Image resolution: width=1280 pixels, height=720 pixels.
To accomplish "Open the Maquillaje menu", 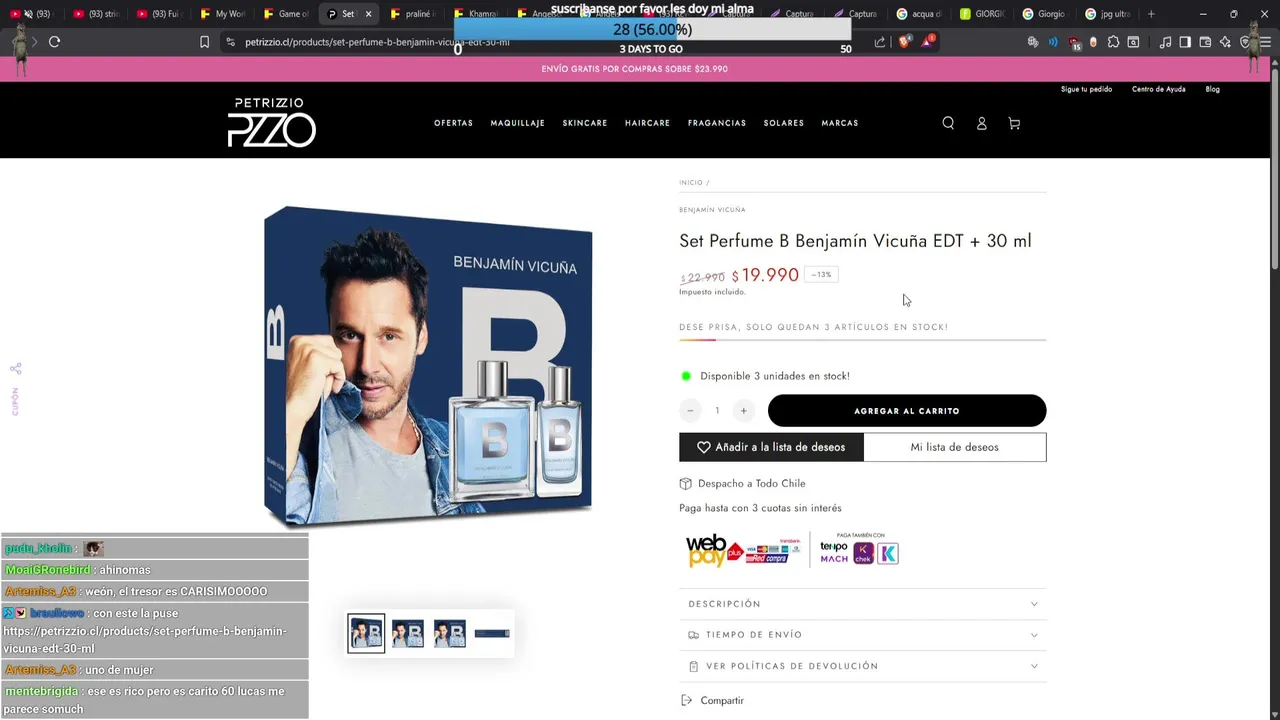I will (x=517, y=123).
